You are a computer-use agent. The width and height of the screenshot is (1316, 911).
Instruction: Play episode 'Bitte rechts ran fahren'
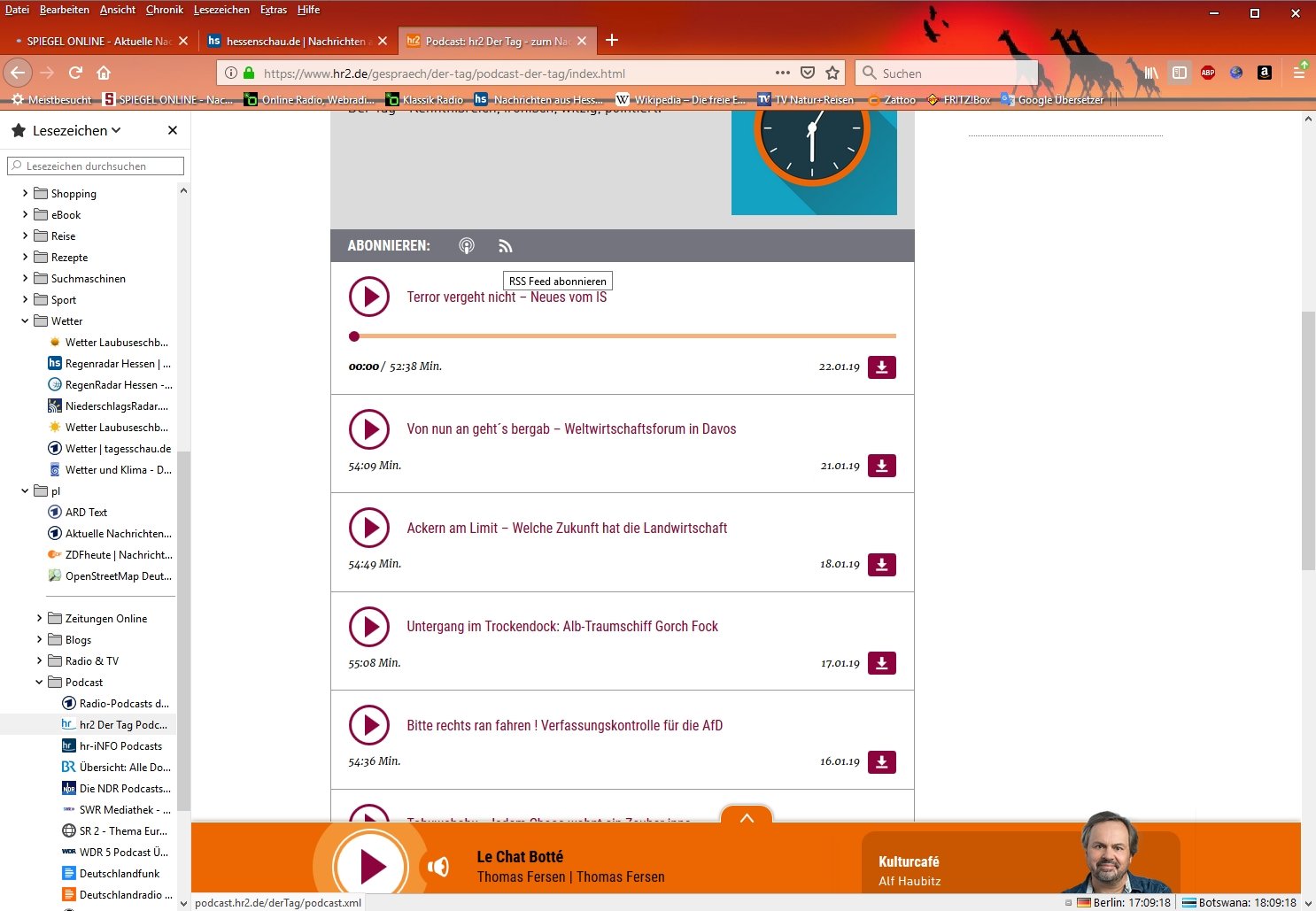point(369,725)
